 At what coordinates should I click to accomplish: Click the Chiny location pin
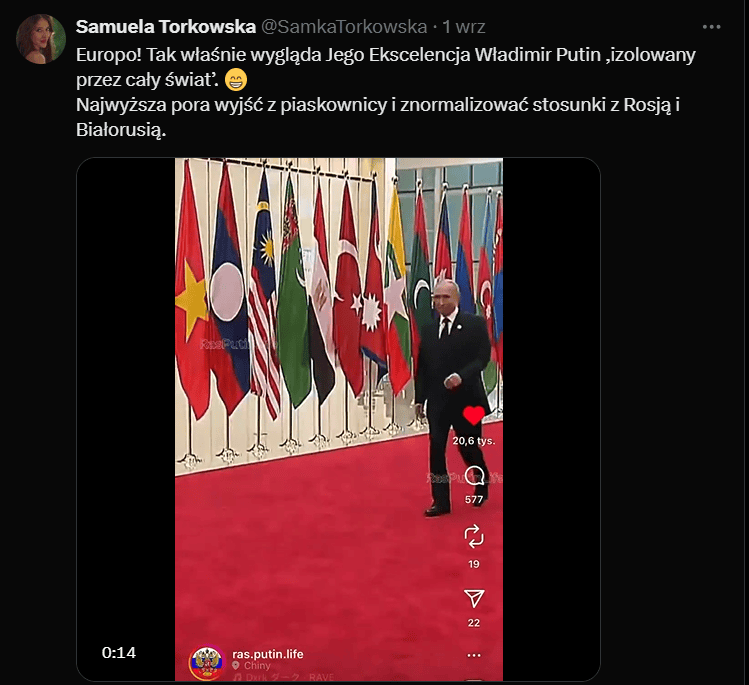point(235,666)
